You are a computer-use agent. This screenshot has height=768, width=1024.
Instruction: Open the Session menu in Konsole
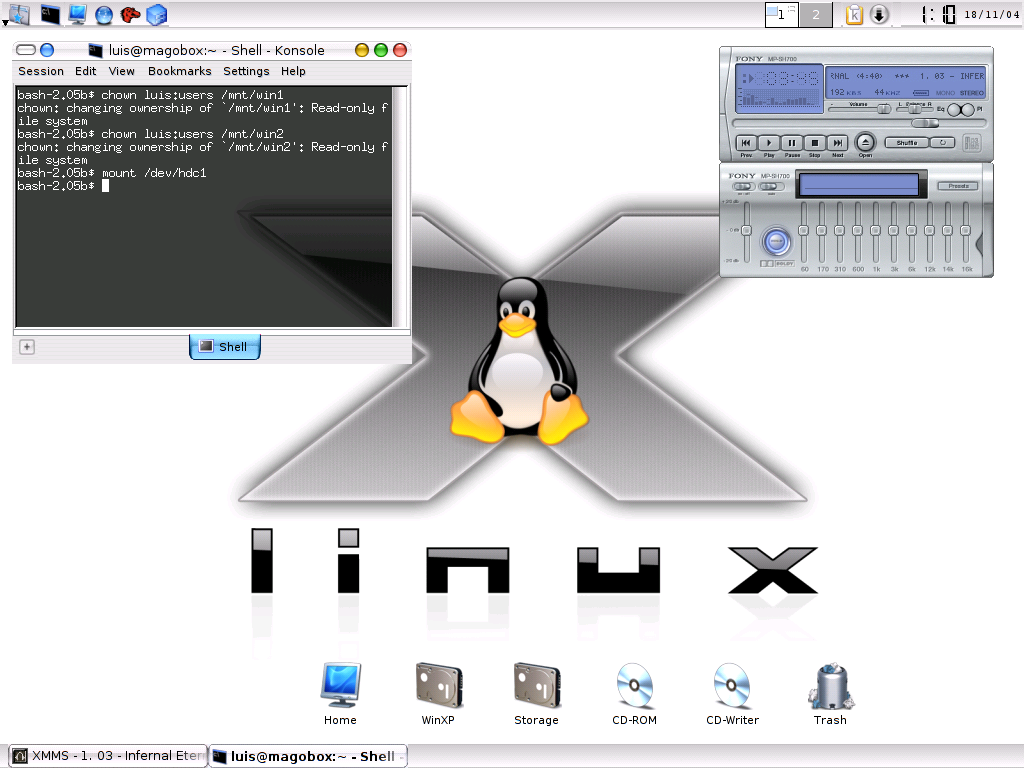pos(41,71)
